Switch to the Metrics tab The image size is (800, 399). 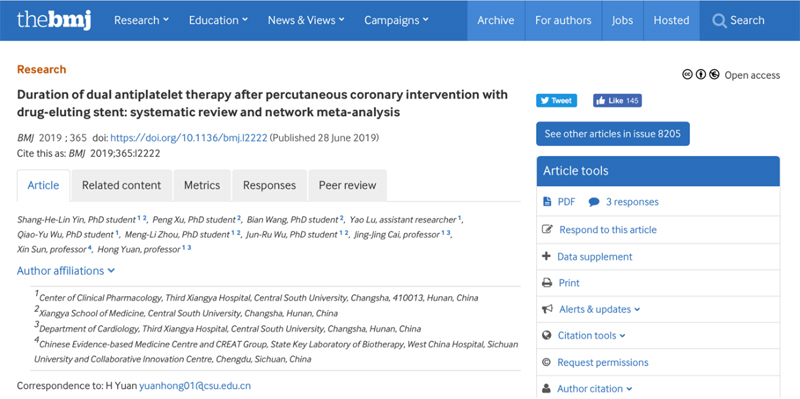[202, 185]
